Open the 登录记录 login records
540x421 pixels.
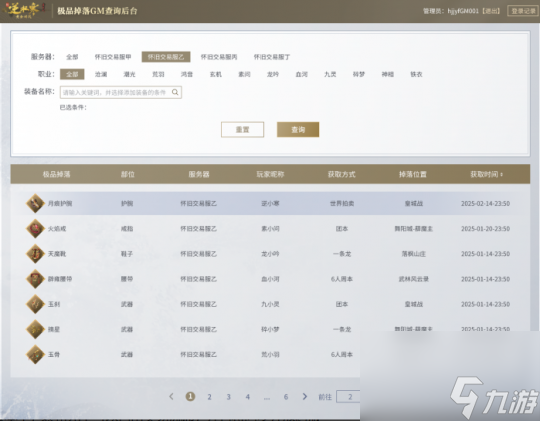point(523,11)
